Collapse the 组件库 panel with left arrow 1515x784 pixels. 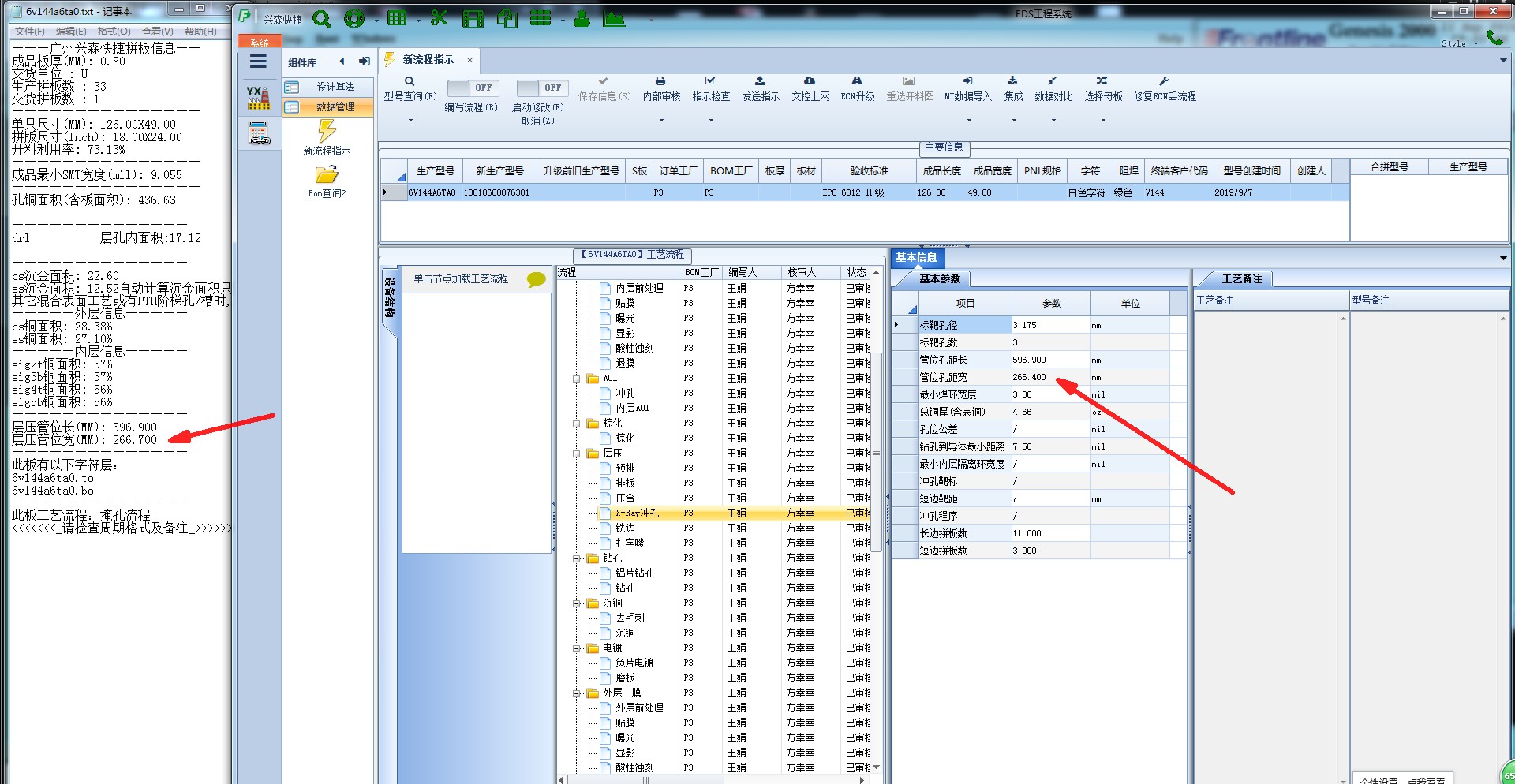click(x=342, y=62)
